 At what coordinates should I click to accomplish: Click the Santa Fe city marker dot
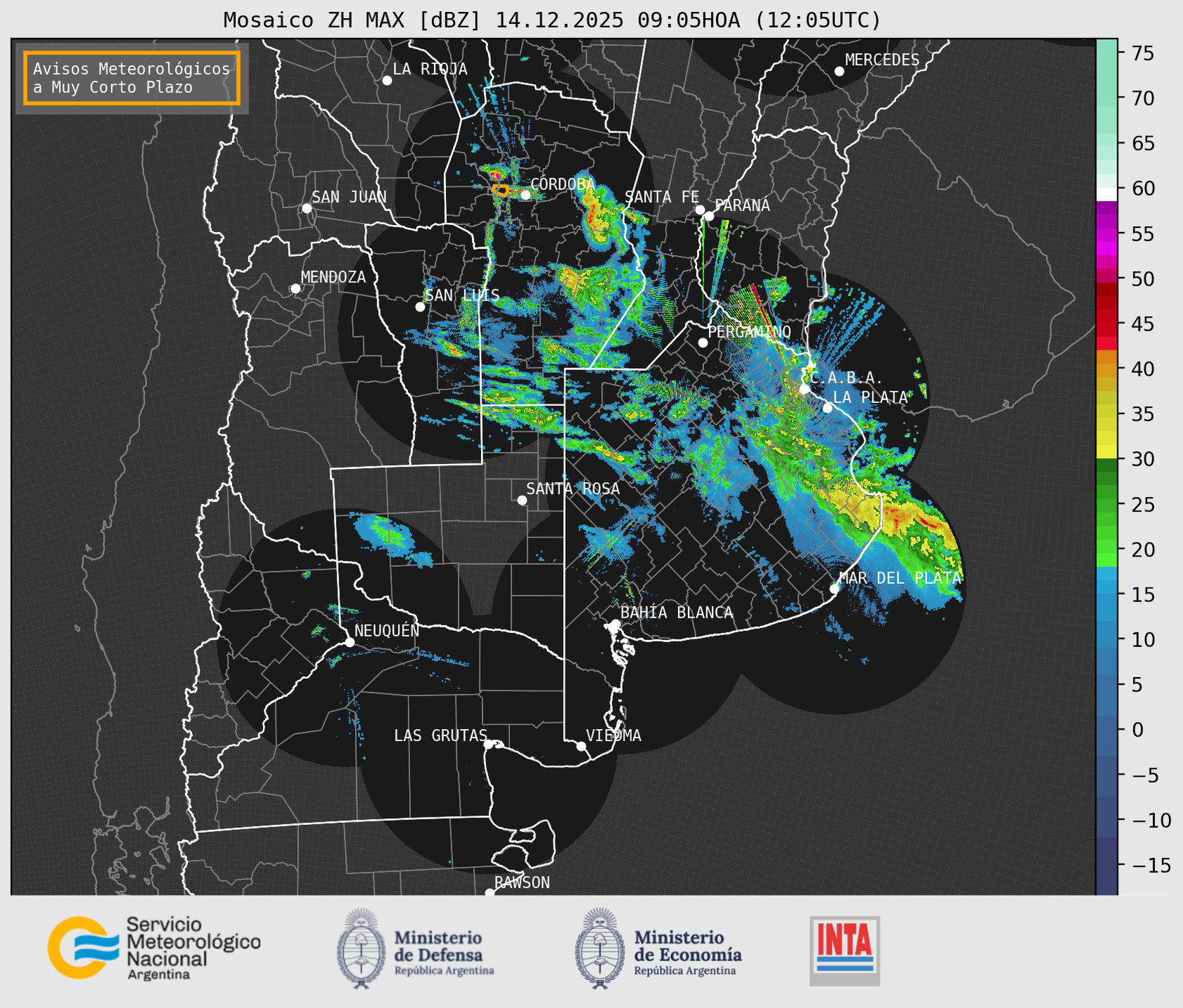click(700, 210)
